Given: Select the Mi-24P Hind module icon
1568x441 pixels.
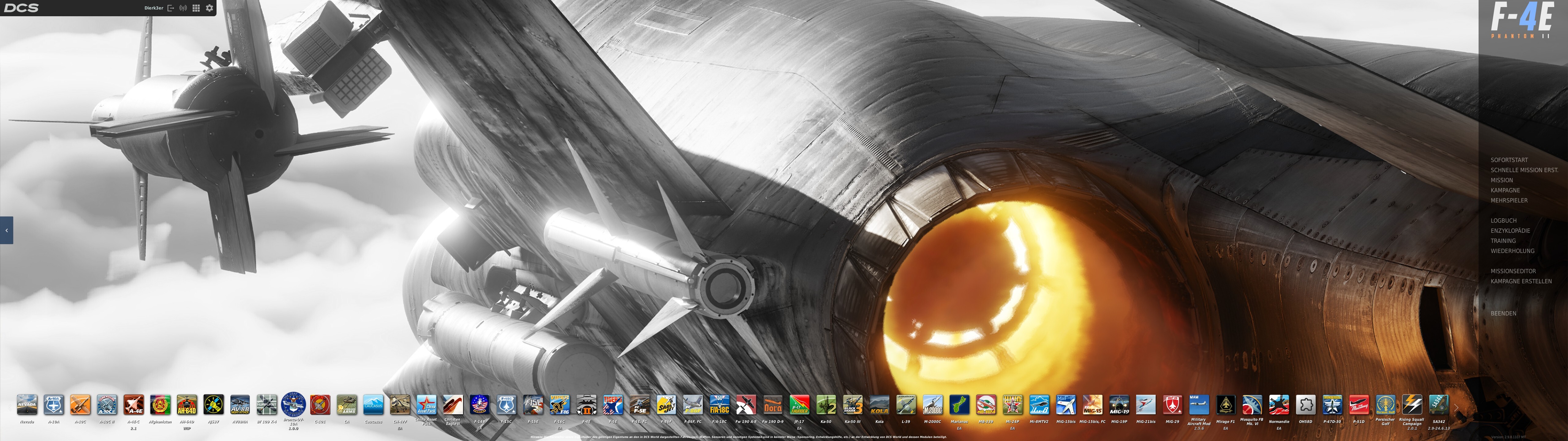Looking at the screenshot, I should pos(1013,405).
